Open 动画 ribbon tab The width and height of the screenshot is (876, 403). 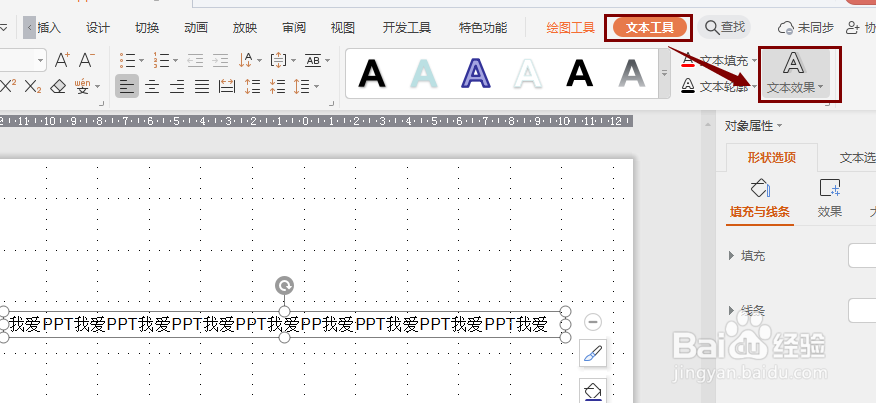pos(196,27)
